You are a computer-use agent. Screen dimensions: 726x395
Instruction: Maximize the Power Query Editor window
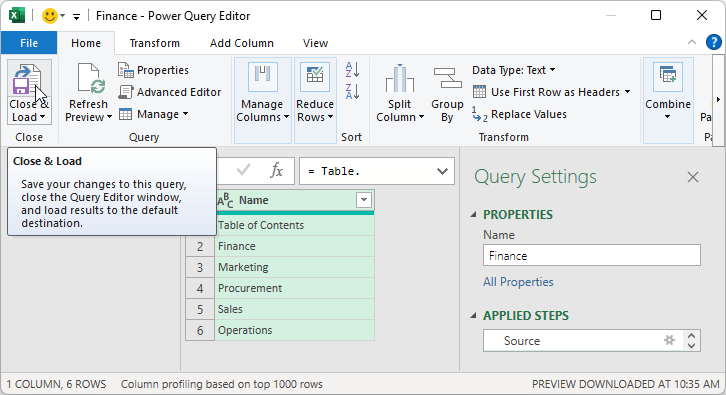(656, 15)
